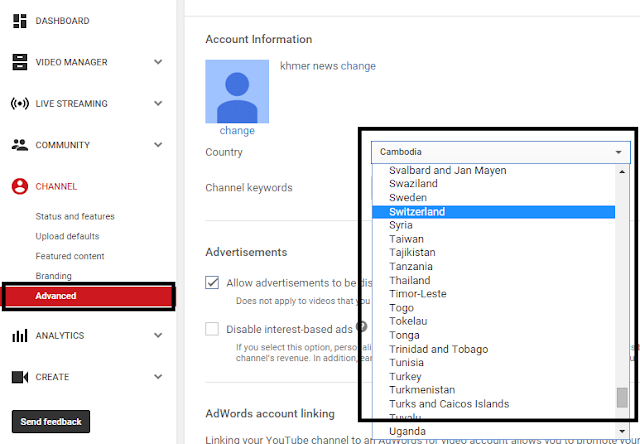The image size is (640, 444).
Task: Expand the Video Manager section chevron
Action: [x=158, y=62]
